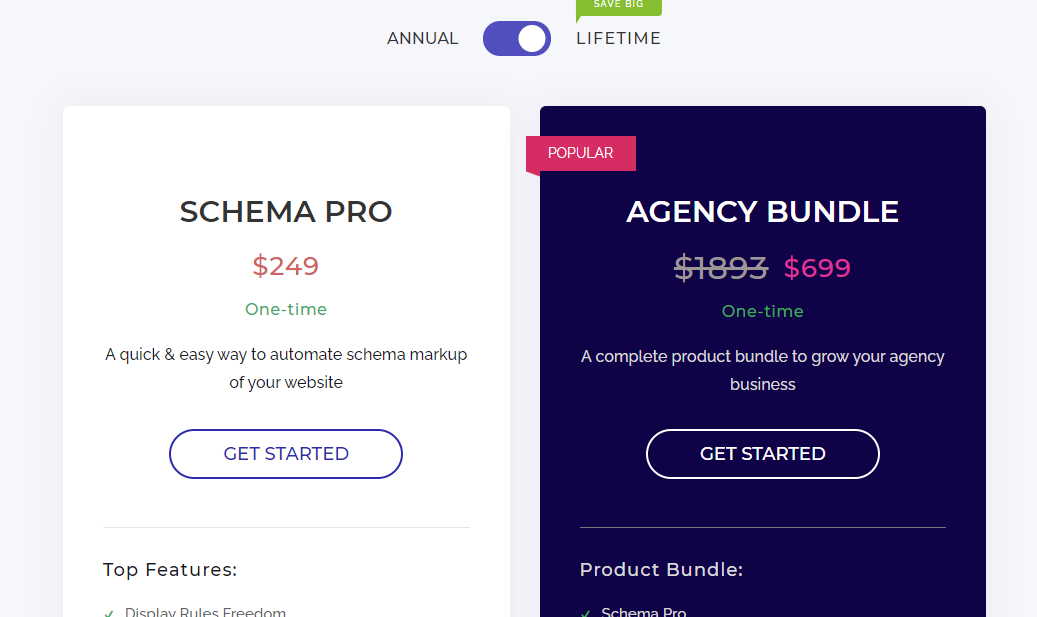The width and height of the screenshot is (1037, 617).
Task: Click checkmark beside Schema Pro bundle item
Action: point(586,612)
